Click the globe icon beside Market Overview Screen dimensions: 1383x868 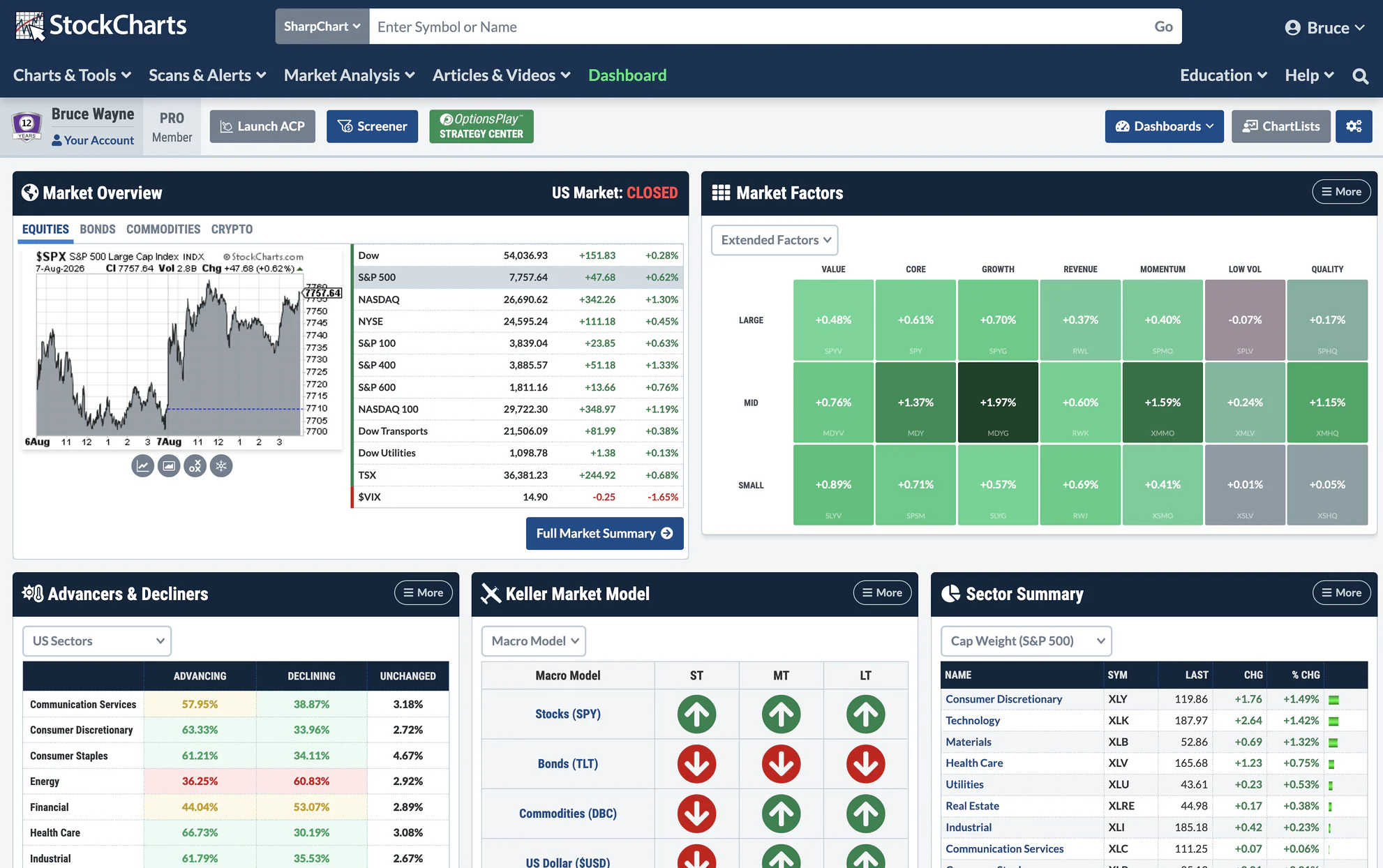(30, 193)
